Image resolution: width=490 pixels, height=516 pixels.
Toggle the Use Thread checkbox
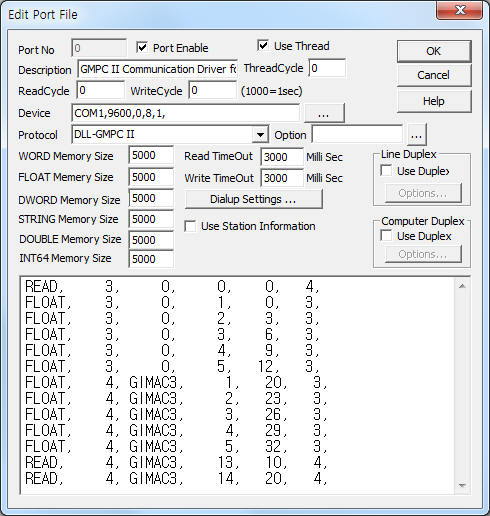263,45
